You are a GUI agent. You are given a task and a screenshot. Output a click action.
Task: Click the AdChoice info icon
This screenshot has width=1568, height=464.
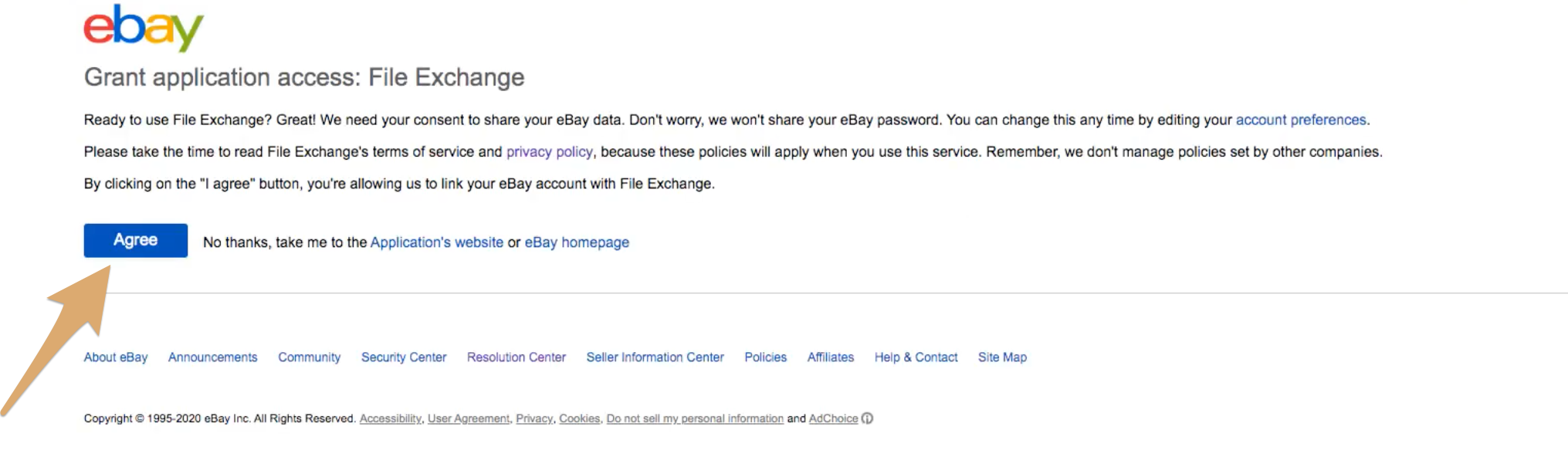(x=867, y=418)
